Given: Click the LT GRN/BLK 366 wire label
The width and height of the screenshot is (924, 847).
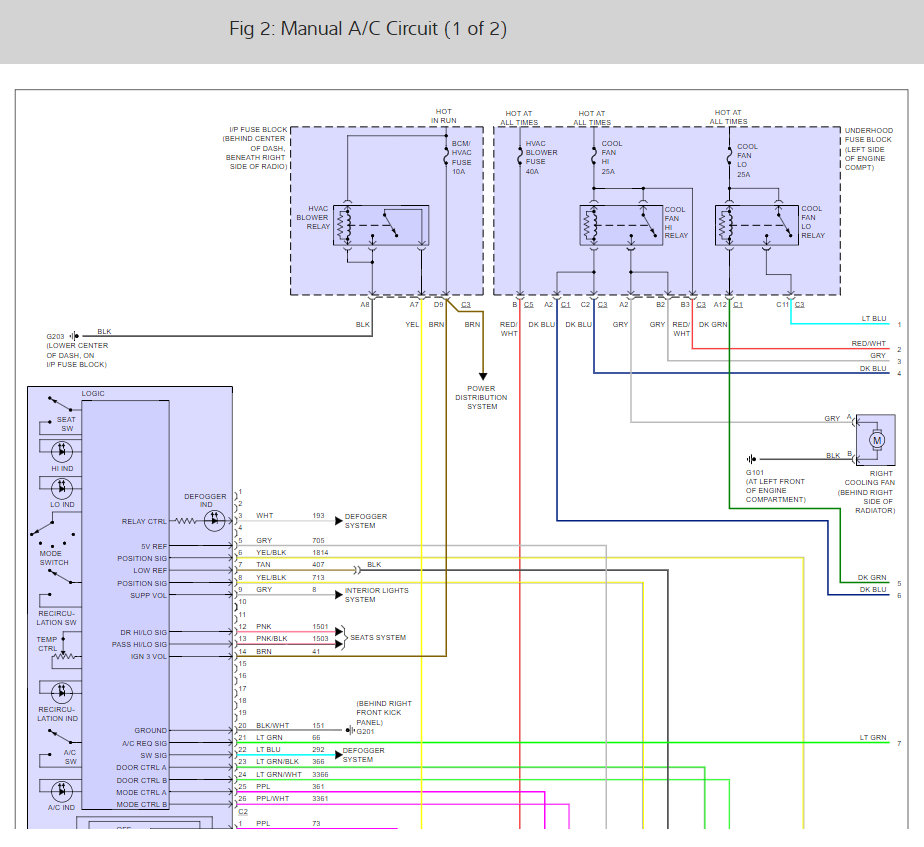Looking at the screenshot, I should [x=290, y=762].
